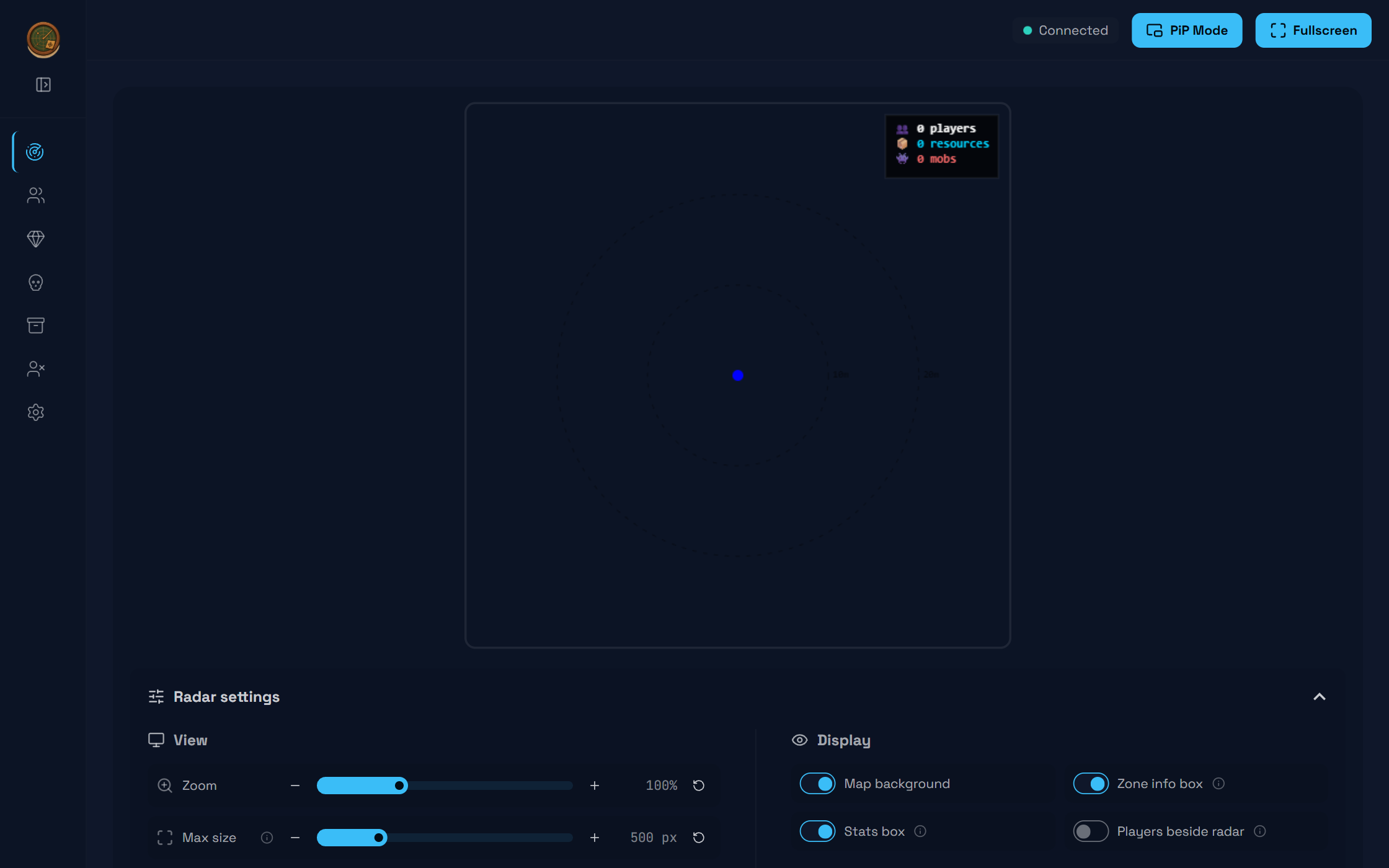Click the Connected status indicator
1389x868 pixels.
[x=1066, y=30]
